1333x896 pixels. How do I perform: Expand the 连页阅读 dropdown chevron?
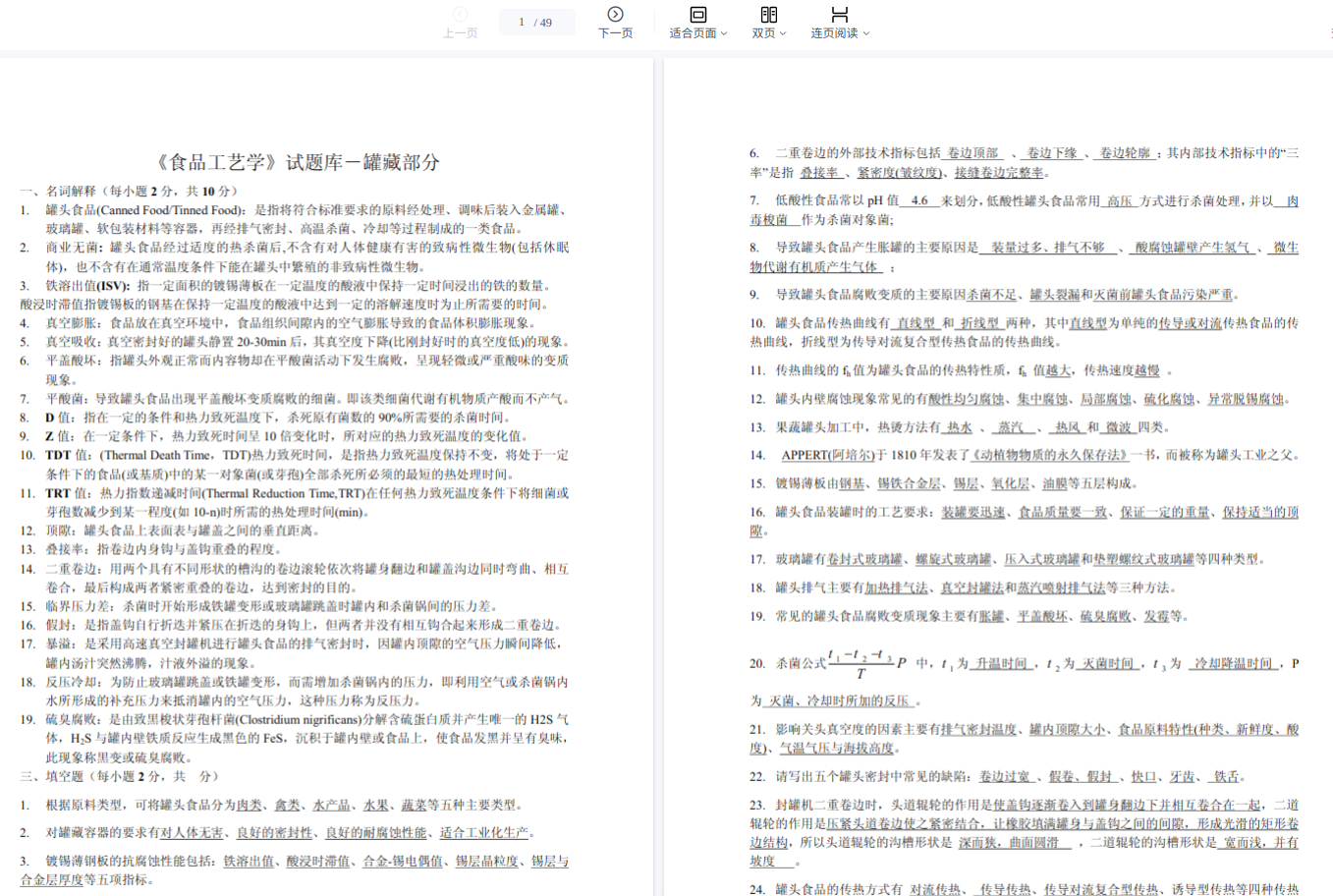pos(866,33)
